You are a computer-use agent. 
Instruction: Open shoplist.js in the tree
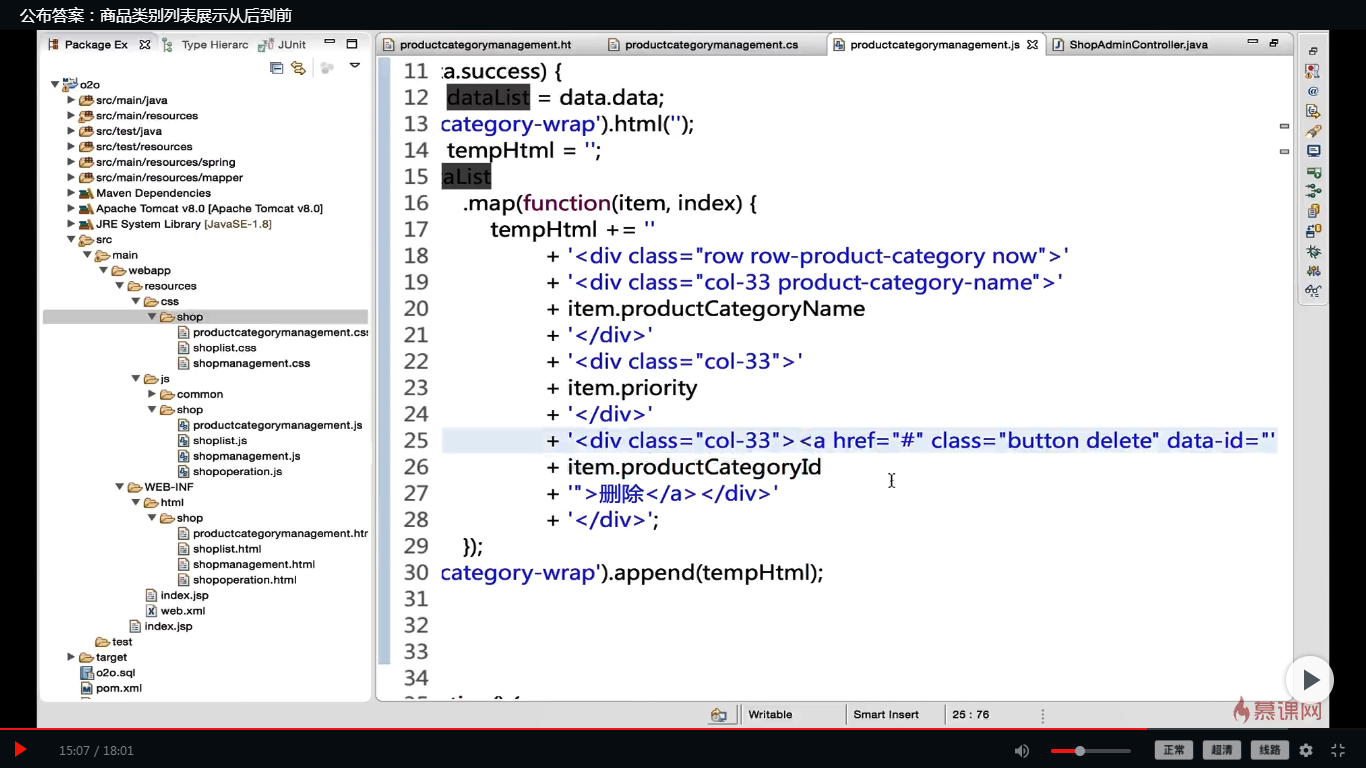[219, 440]
